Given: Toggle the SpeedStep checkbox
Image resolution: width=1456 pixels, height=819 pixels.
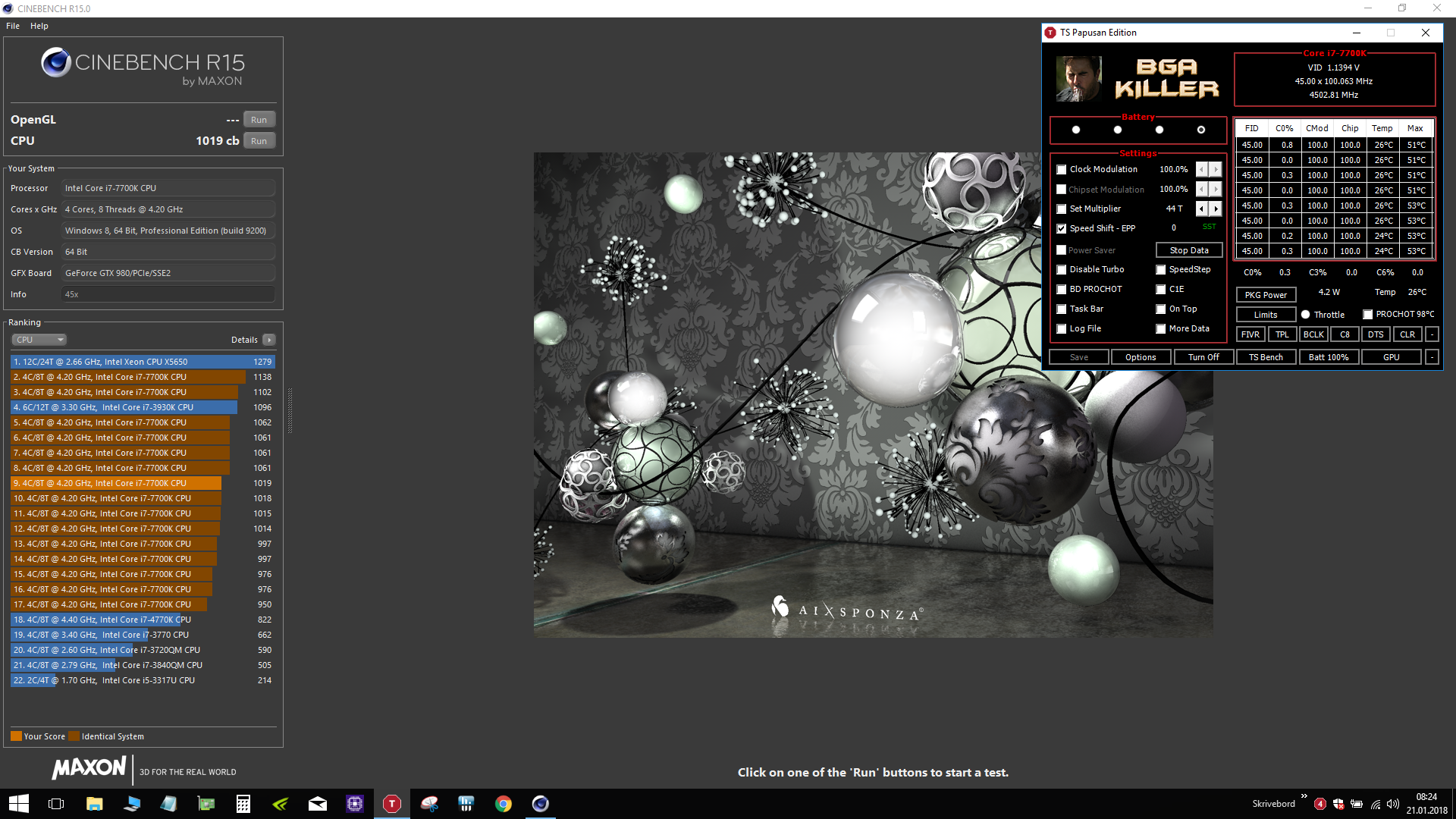Looking at the screenshot, I should pyautogui.click(x=1161, y=269).
